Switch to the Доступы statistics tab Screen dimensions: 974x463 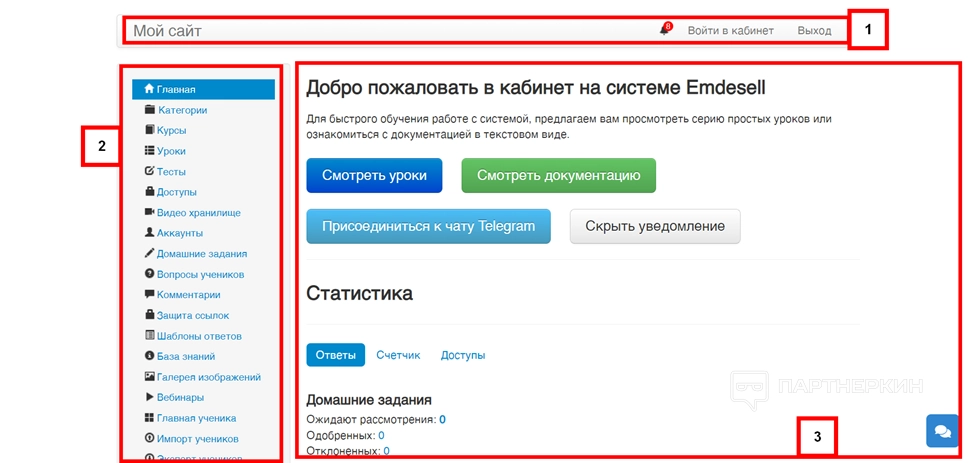point(463,355)
